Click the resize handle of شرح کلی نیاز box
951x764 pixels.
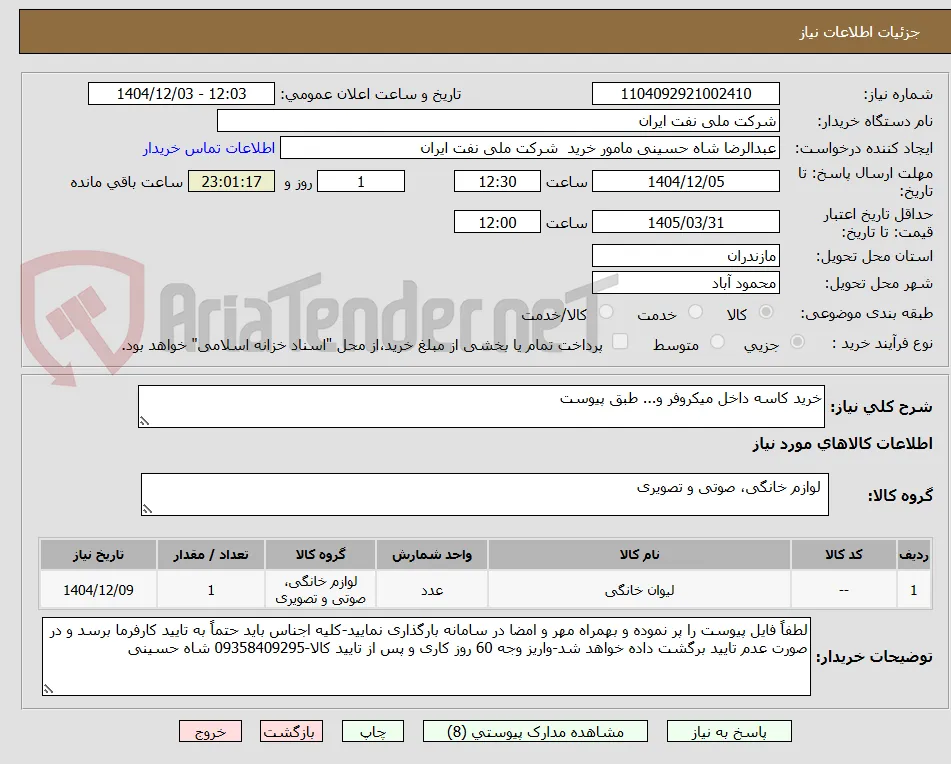(x=144, y=421)
